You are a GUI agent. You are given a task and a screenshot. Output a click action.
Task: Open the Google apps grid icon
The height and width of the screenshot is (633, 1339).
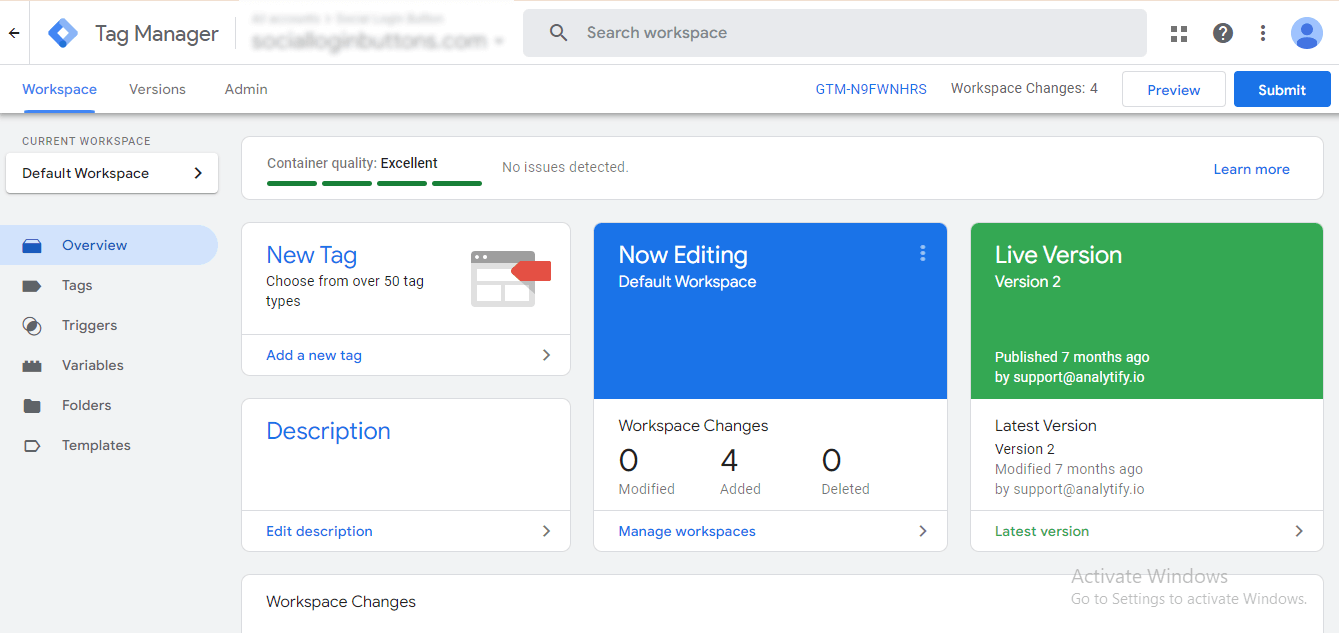1179,33
